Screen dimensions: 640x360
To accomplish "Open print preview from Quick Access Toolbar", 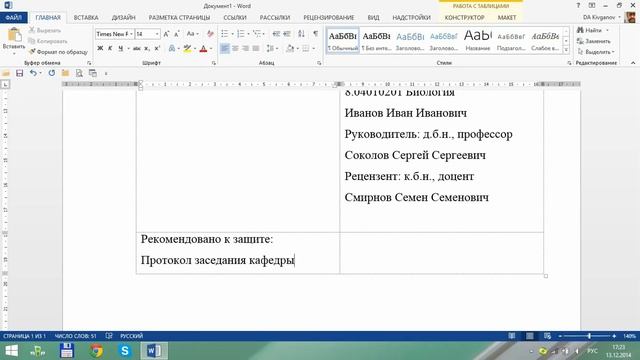I will 79,73.
